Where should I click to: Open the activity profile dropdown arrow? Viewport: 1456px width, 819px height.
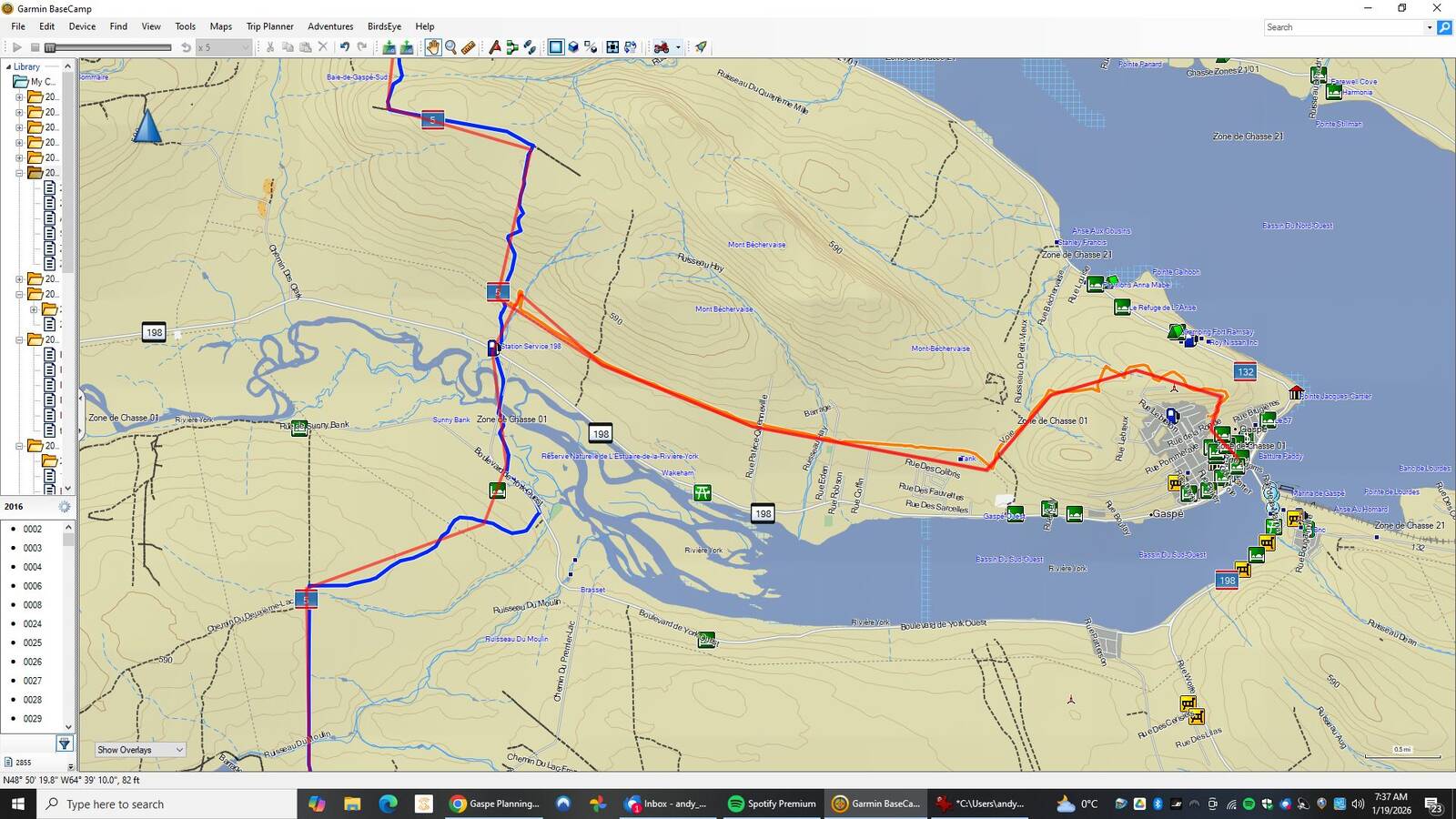[x=678, y=47]
